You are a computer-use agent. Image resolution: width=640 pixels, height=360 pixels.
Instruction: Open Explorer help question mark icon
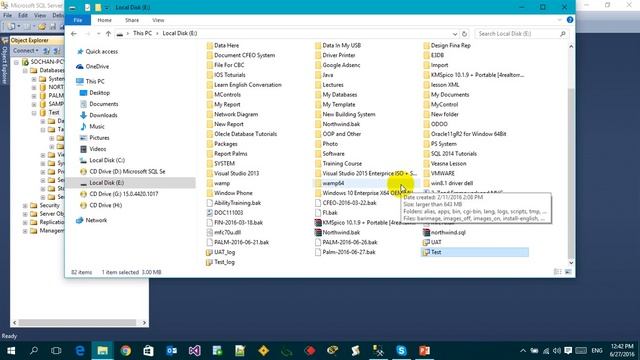tap(570, 20)
